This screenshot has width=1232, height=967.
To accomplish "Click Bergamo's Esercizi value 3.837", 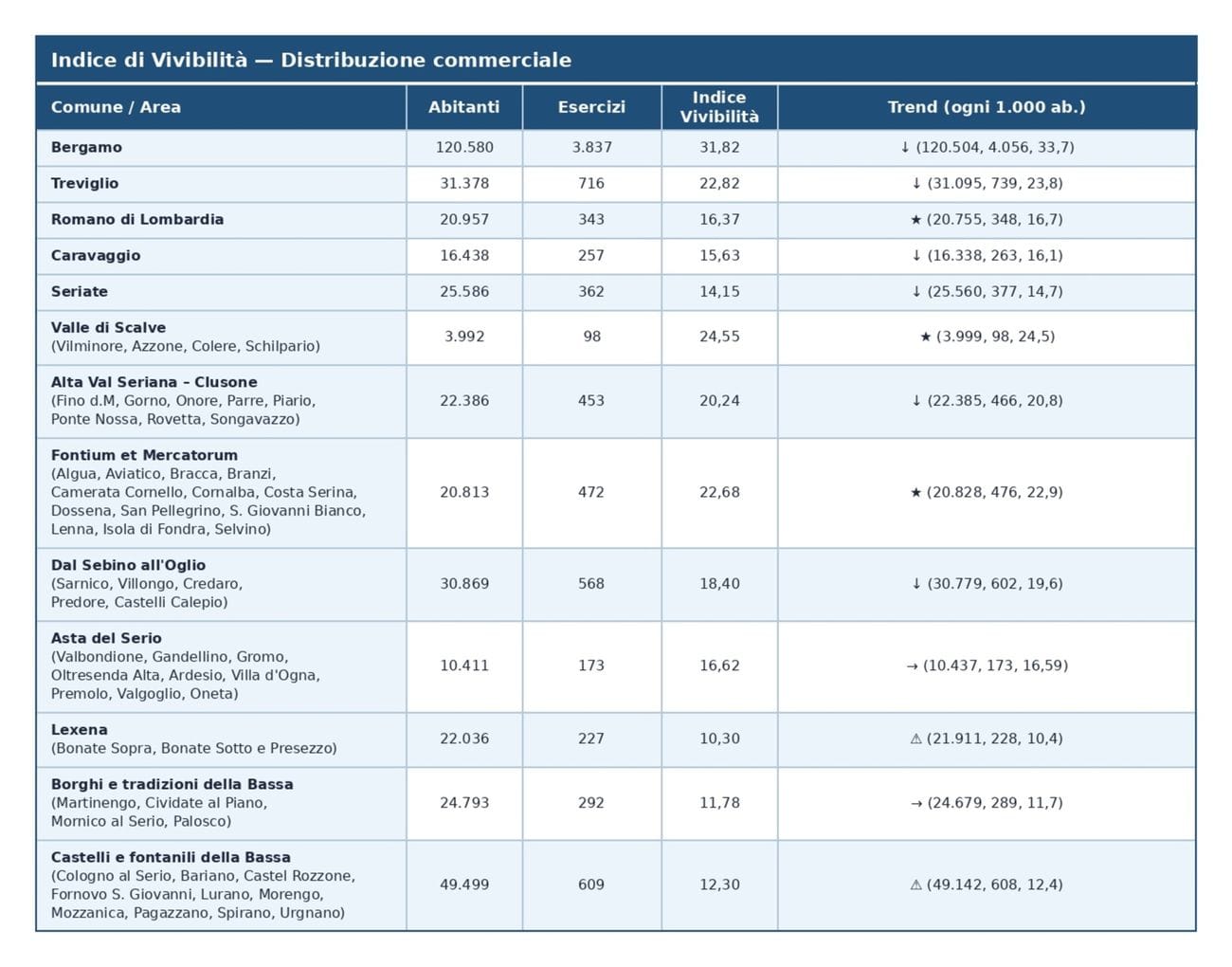I will coord(591,148).
